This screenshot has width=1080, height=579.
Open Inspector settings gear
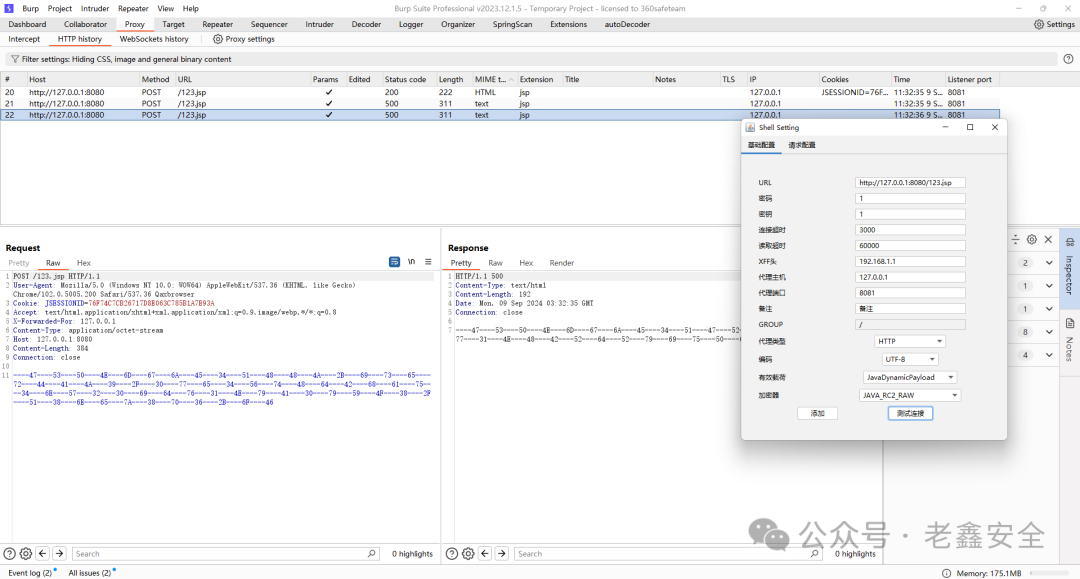1031,240
